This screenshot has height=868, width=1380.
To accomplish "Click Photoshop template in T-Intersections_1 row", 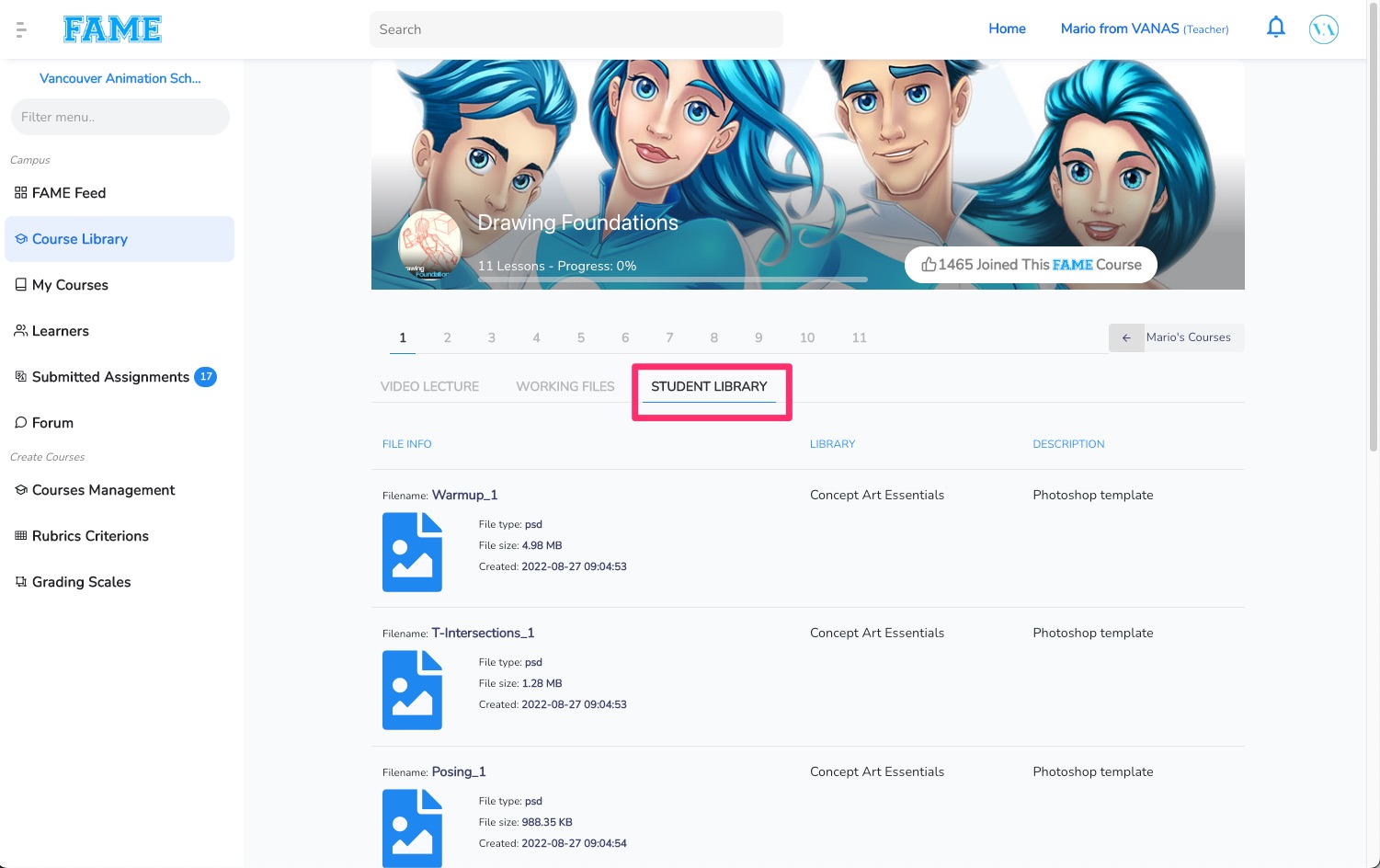I will tap(1093, 633).
